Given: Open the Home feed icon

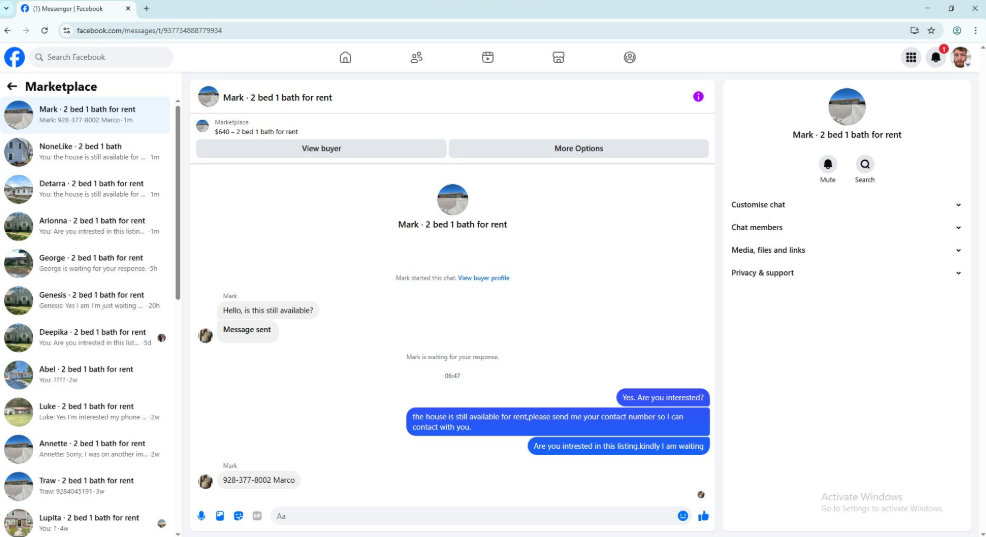Looking at the screenshot, I should pos(345,57).
